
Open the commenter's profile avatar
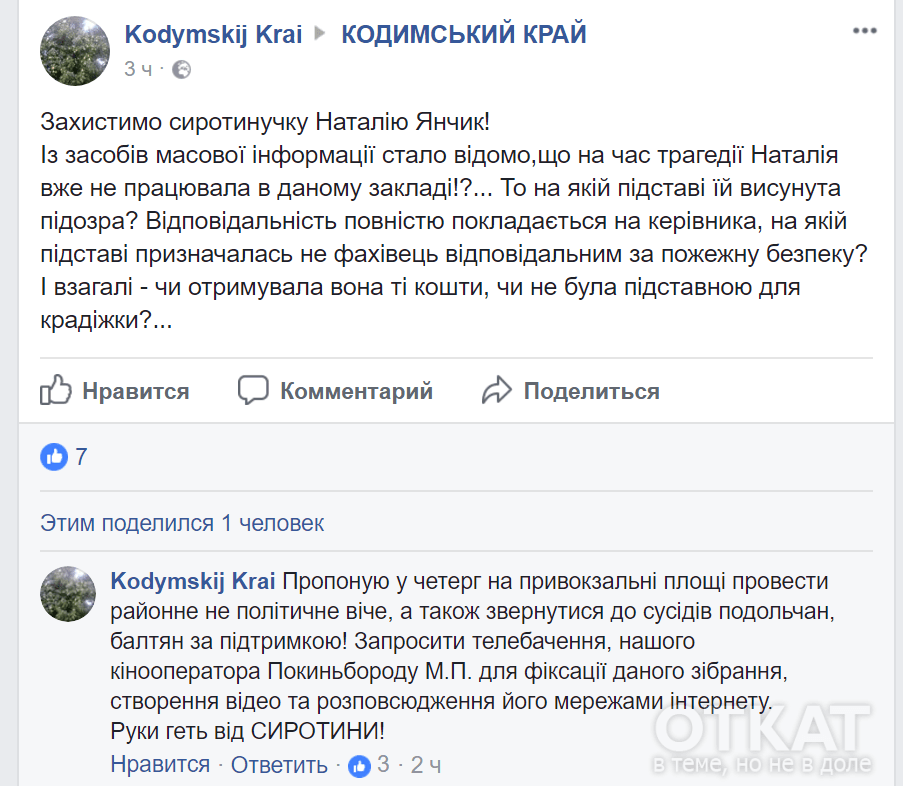coord(68,593)
